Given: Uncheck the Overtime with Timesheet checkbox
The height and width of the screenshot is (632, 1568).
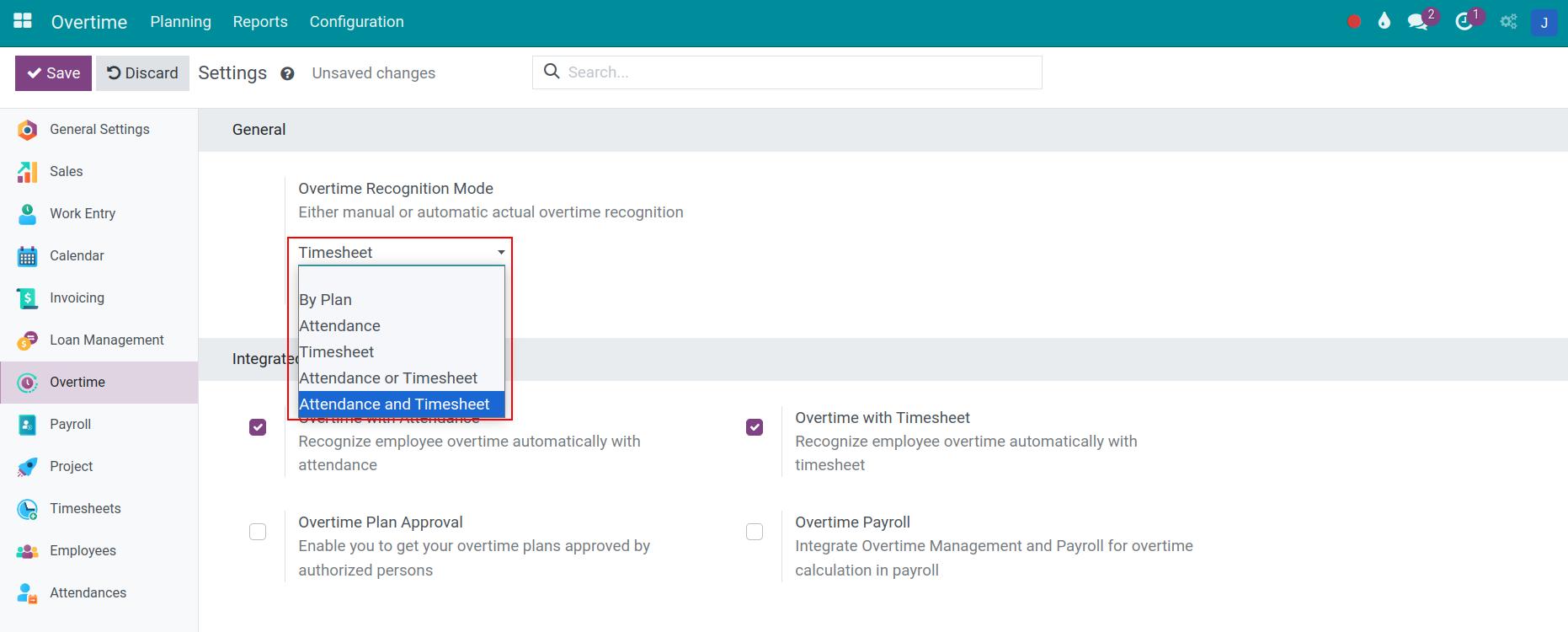Looking at the screenshot, I should click(755, 427).
